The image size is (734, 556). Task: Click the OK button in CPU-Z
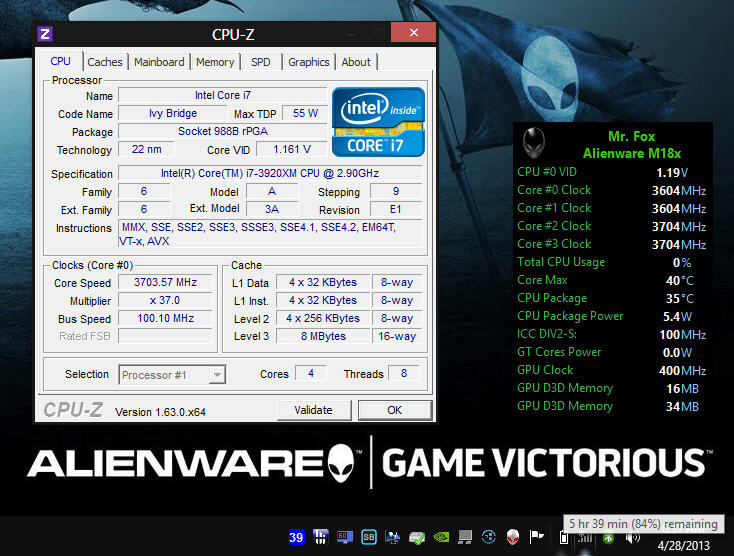click(395, 410)
